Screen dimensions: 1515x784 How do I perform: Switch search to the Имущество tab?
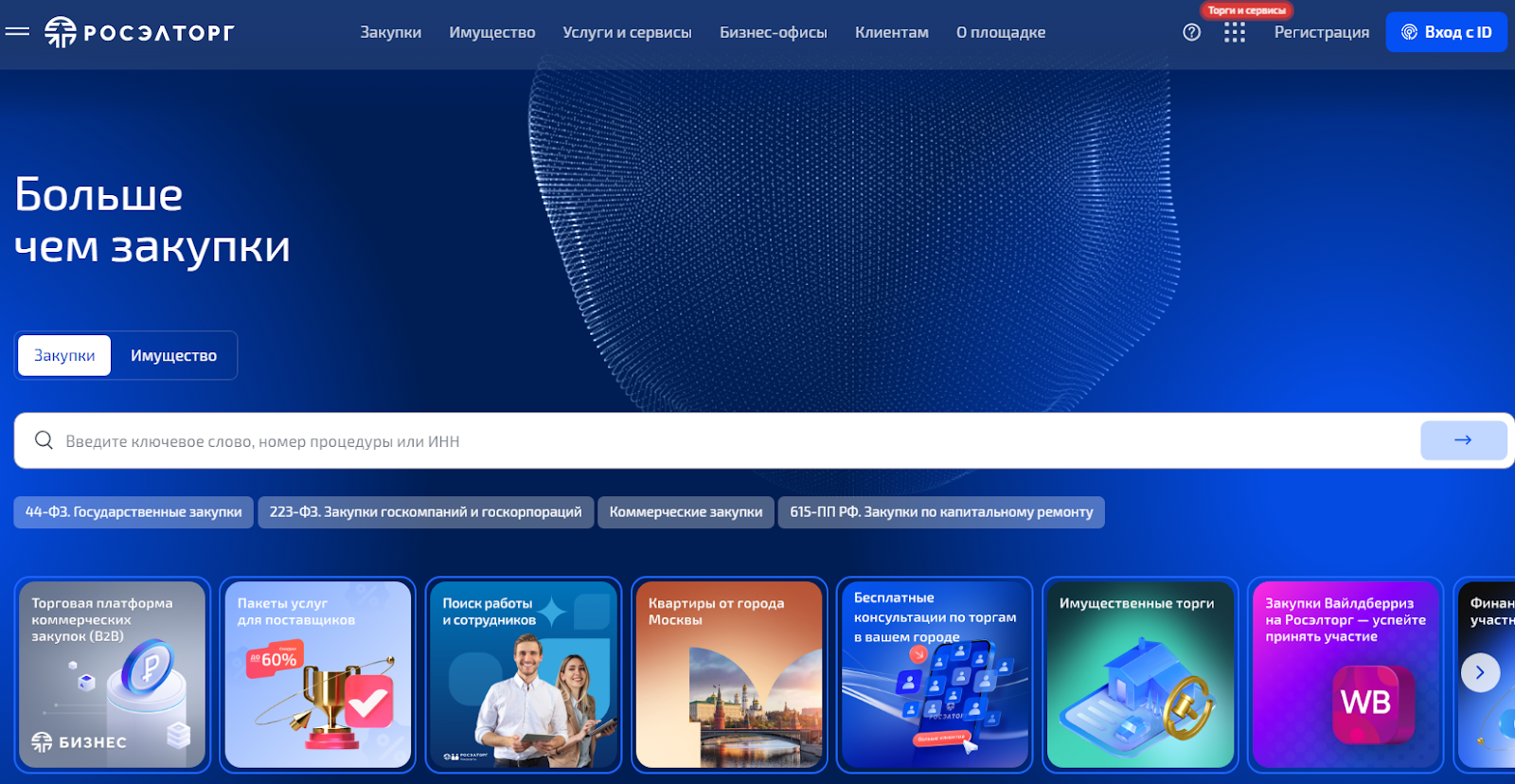(x=173, y=356)
